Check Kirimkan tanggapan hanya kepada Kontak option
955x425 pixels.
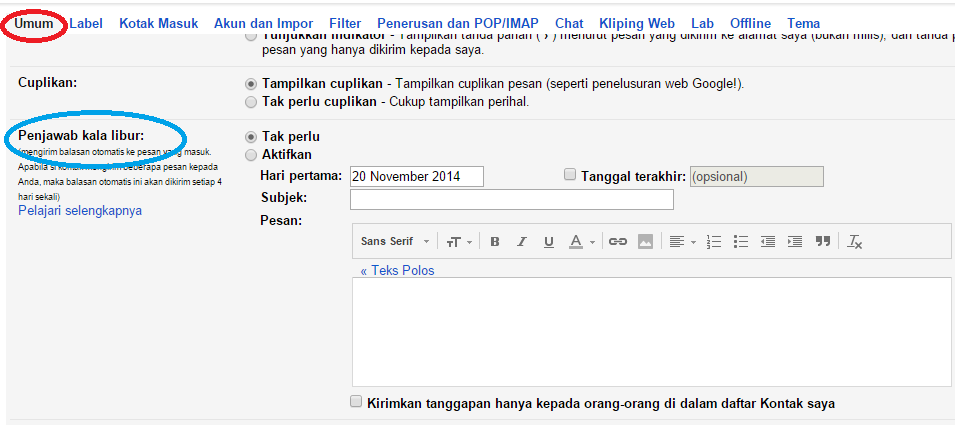point(356,402)
